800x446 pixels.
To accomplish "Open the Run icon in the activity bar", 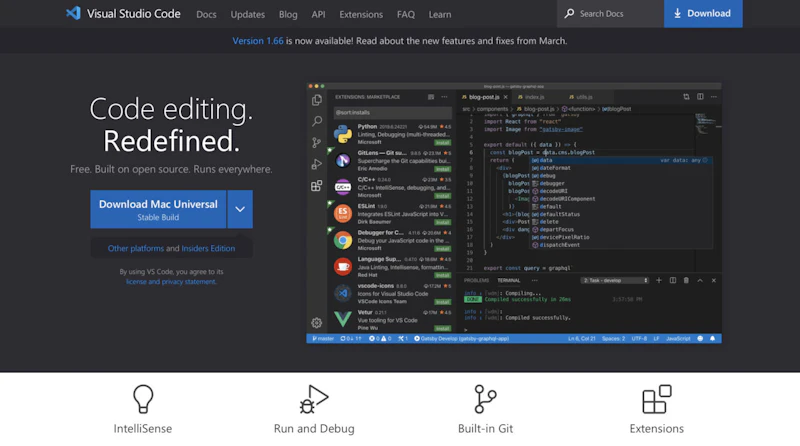I will pos(317,164).
